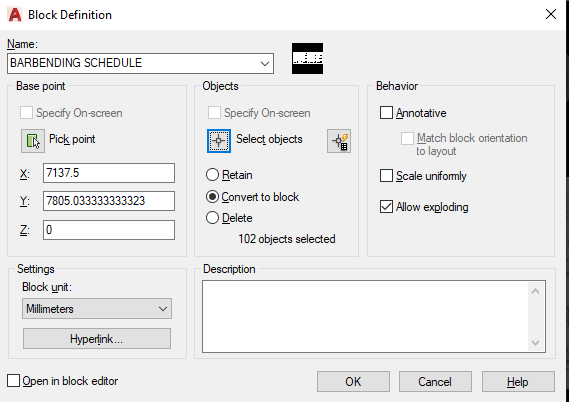The image size is (569, 402).
Task: Enable the Annotative checkbox
Action: 386,112
